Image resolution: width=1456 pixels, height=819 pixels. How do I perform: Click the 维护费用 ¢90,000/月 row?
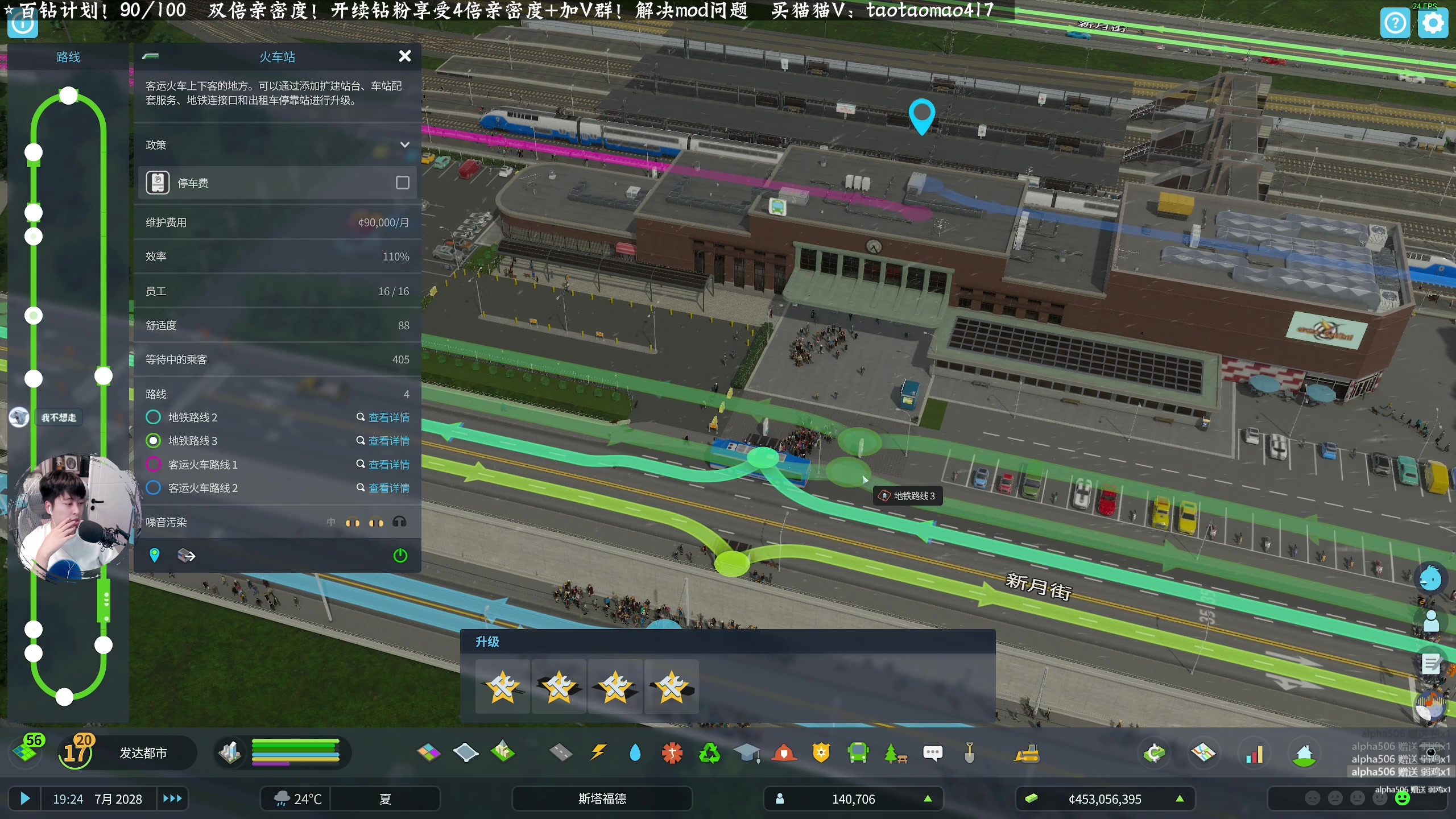[278, 222]
